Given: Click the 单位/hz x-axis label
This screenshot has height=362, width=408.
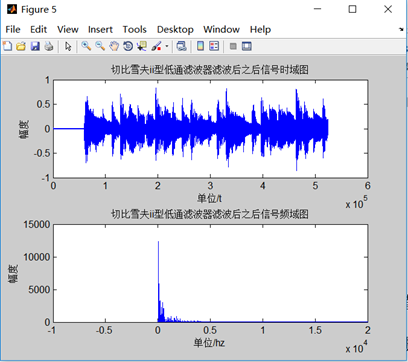Looking at the screenshot, I should [x=209, y=343].
